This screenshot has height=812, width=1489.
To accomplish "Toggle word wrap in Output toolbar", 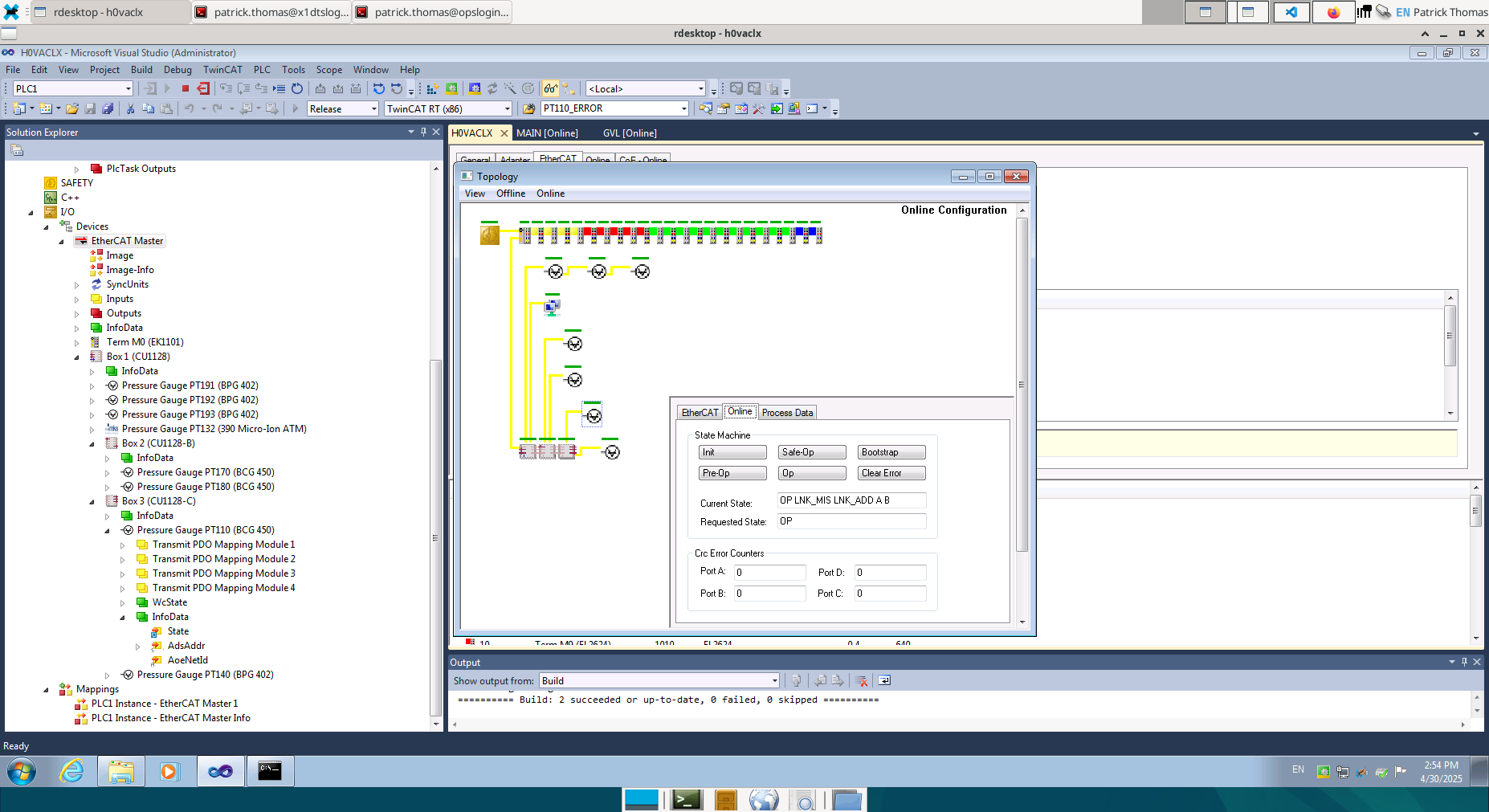I will (884, 680).
